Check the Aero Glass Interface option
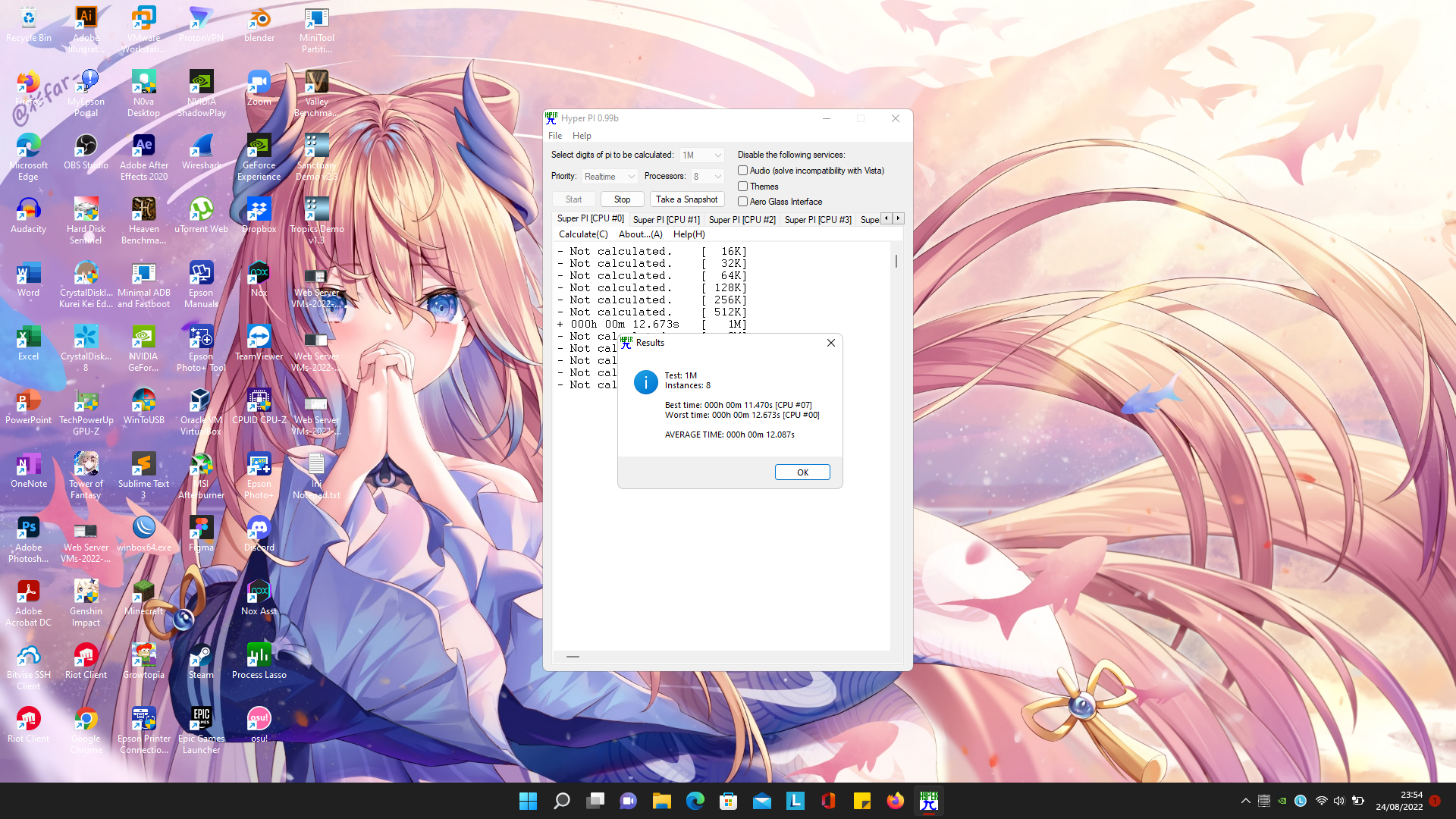The image size is (1456, 819). [x=743, y=202]
